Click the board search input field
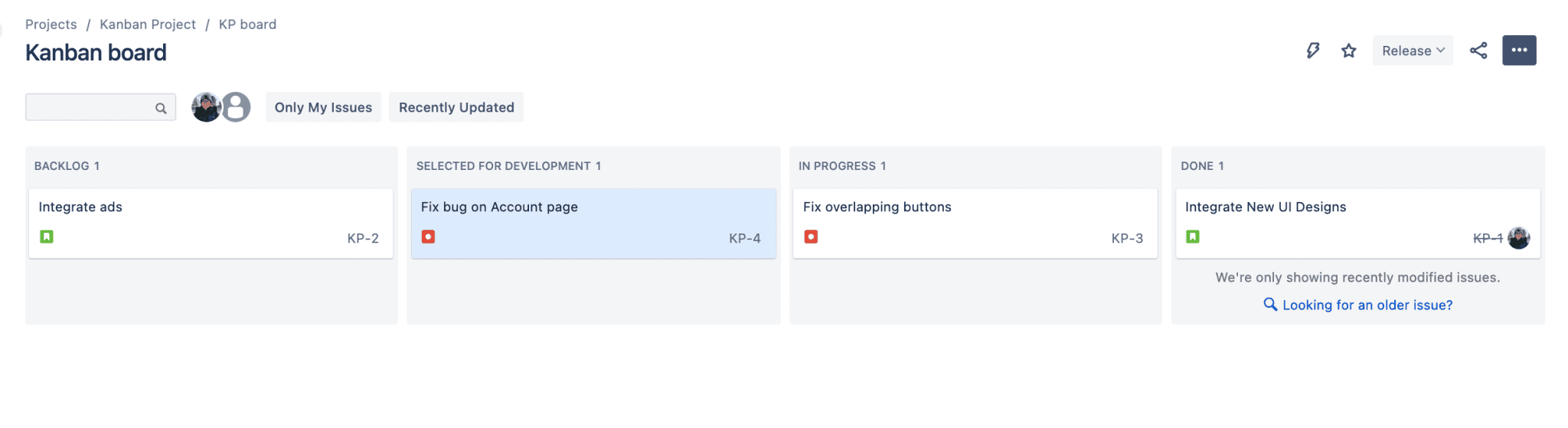Screen dimensions: 1568x428 [x=100, y=107]
